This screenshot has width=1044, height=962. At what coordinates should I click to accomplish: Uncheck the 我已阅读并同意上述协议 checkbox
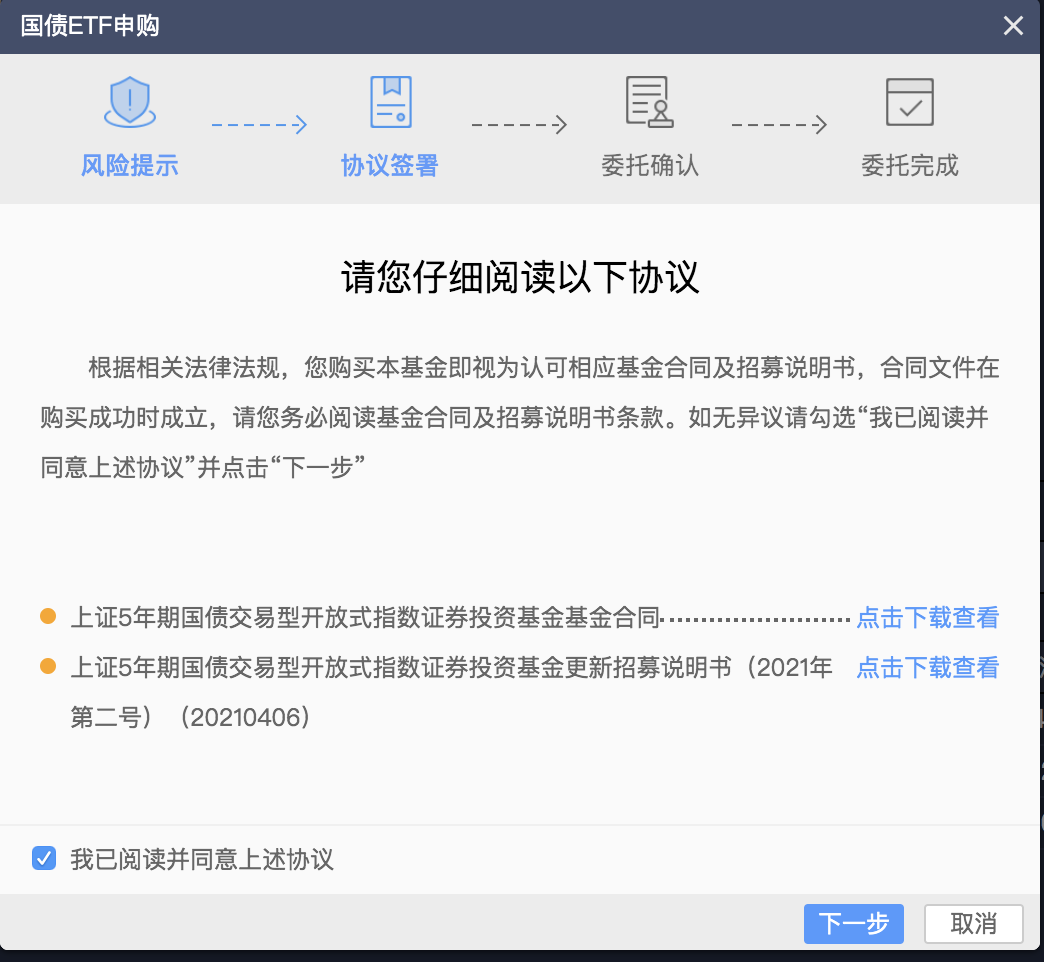tap(44, 858)
